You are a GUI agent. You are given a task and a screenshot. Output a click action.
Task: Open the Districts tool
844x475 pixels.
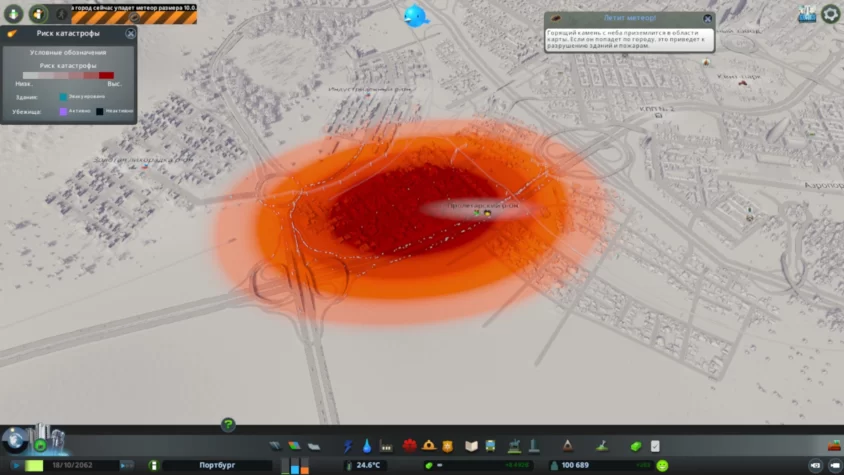pos(314,446)
